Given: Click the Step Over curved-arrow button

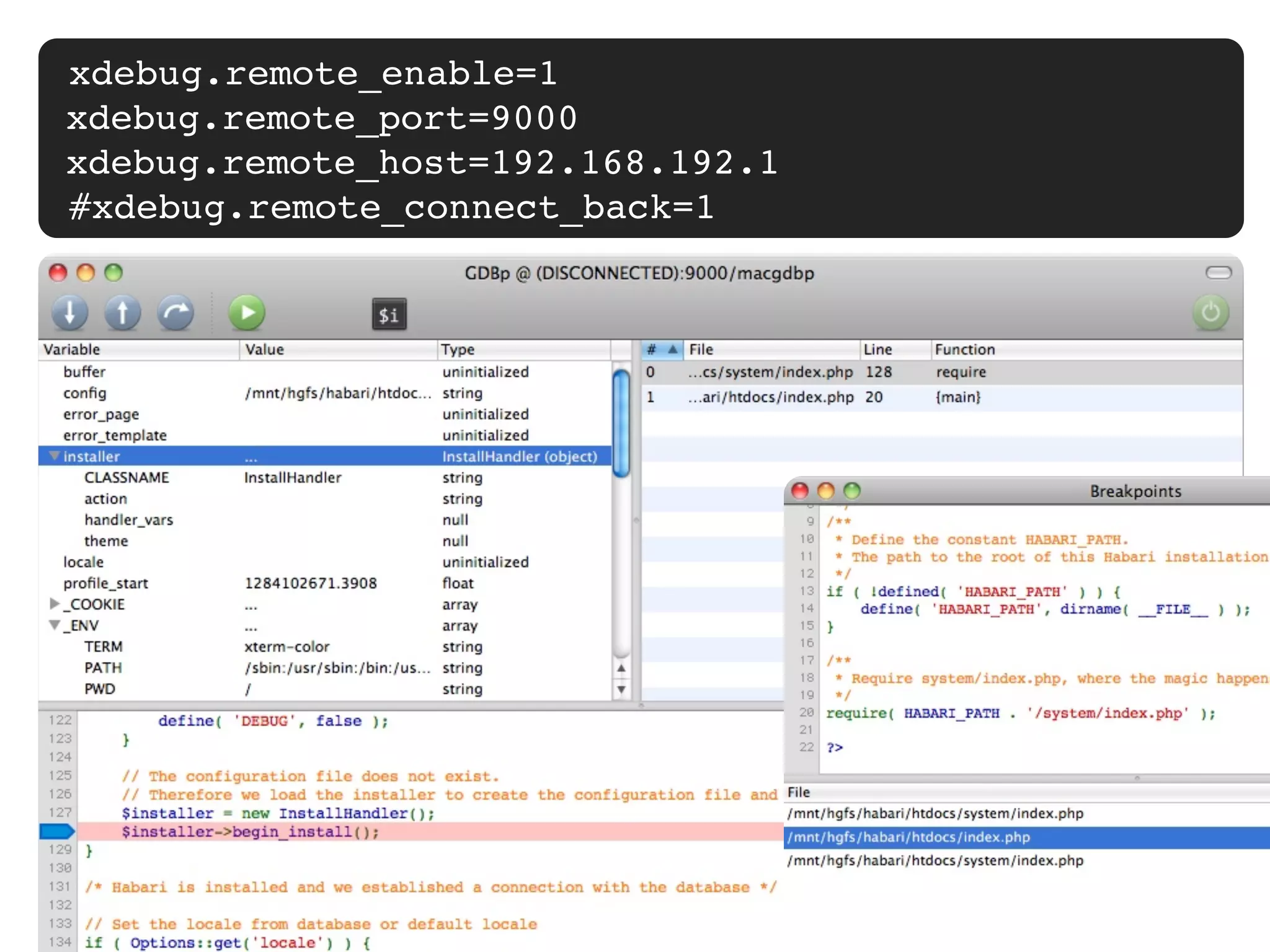Looking at the screenshot, I should [175, 313].
